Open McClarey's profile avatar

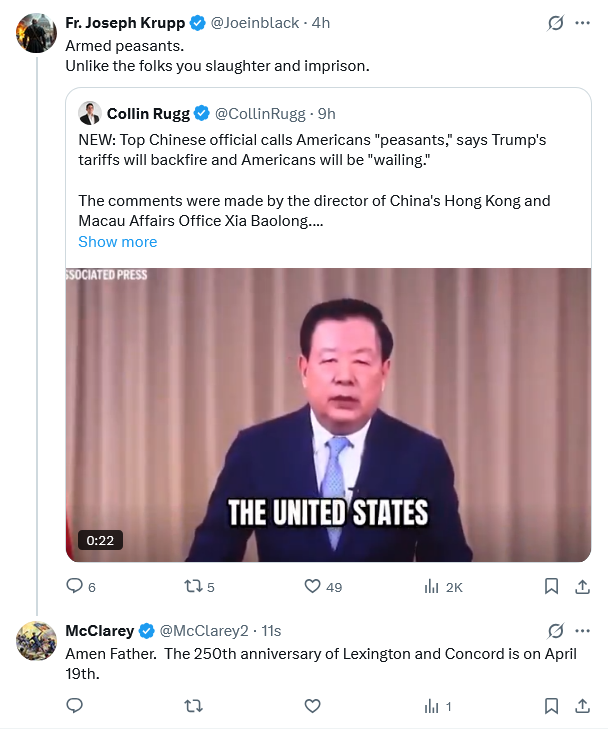36,640
